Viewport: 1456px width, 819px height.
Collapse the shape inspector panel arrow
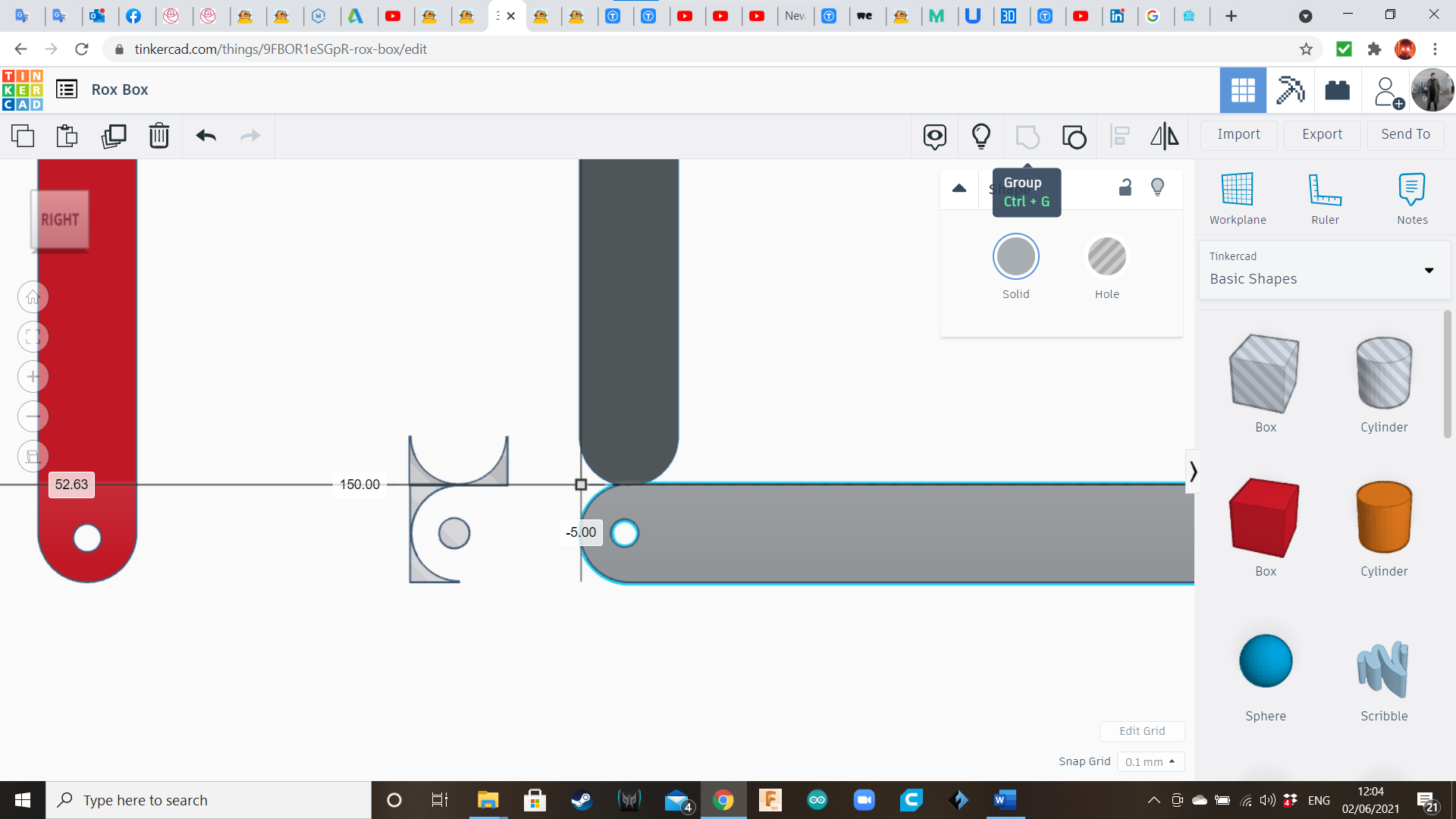point(959,188)
